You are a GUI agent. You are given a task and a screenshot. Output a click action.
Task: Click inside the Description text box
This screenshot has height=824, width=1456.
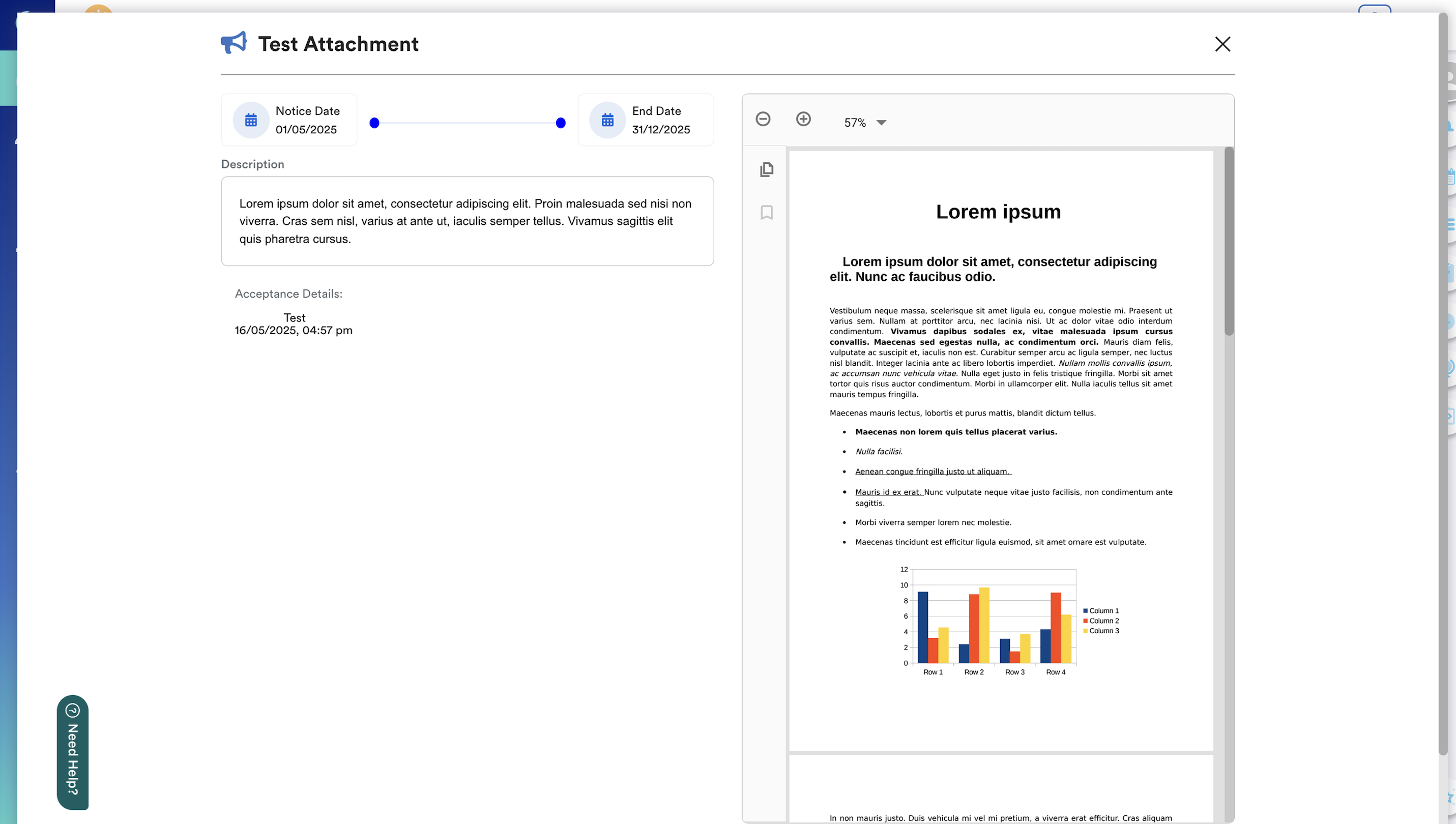click(x=467, y=221)
